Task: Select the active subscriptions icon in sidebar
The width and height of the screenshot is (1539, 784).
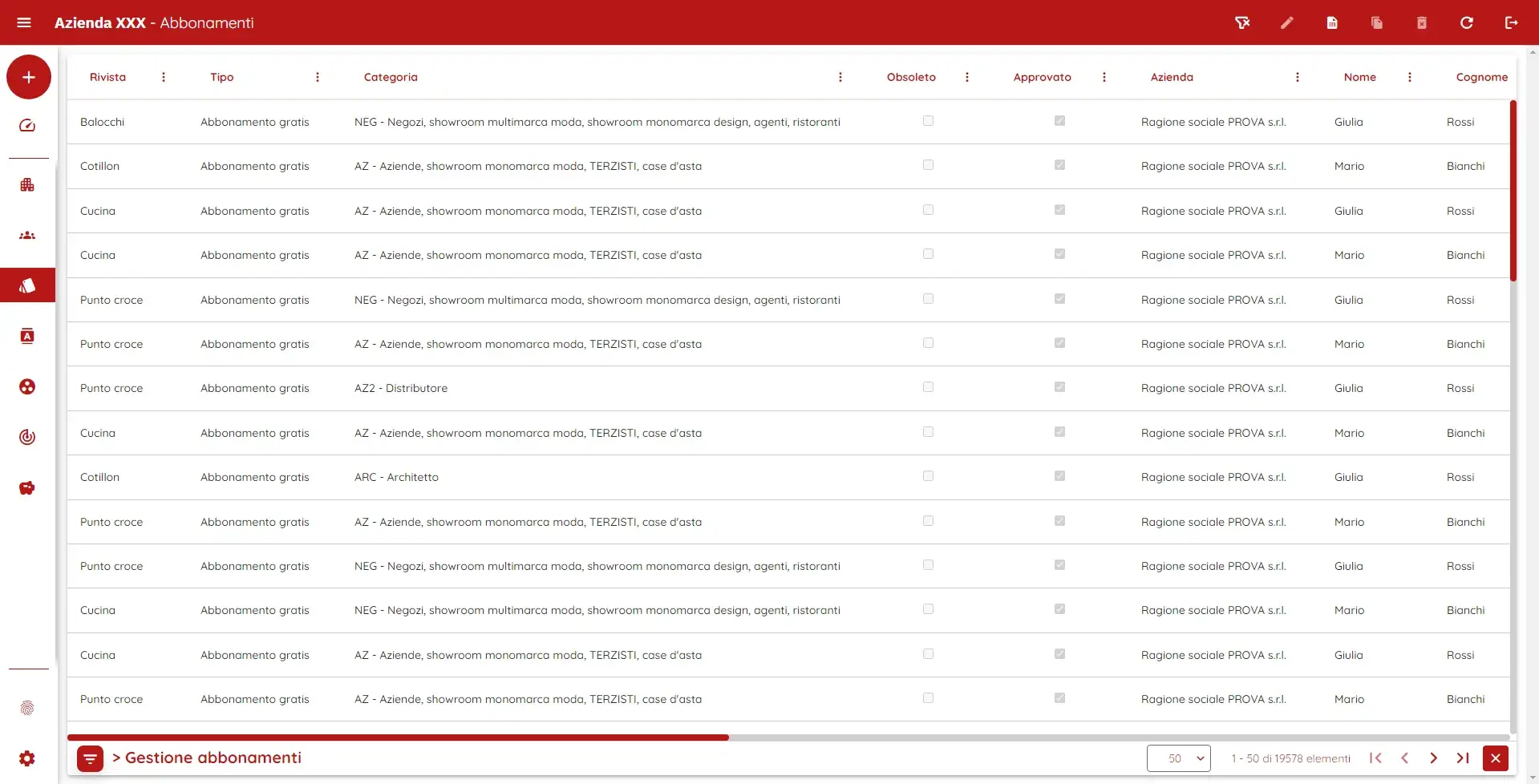Action: pyautogui.click(x=27, y=285)
